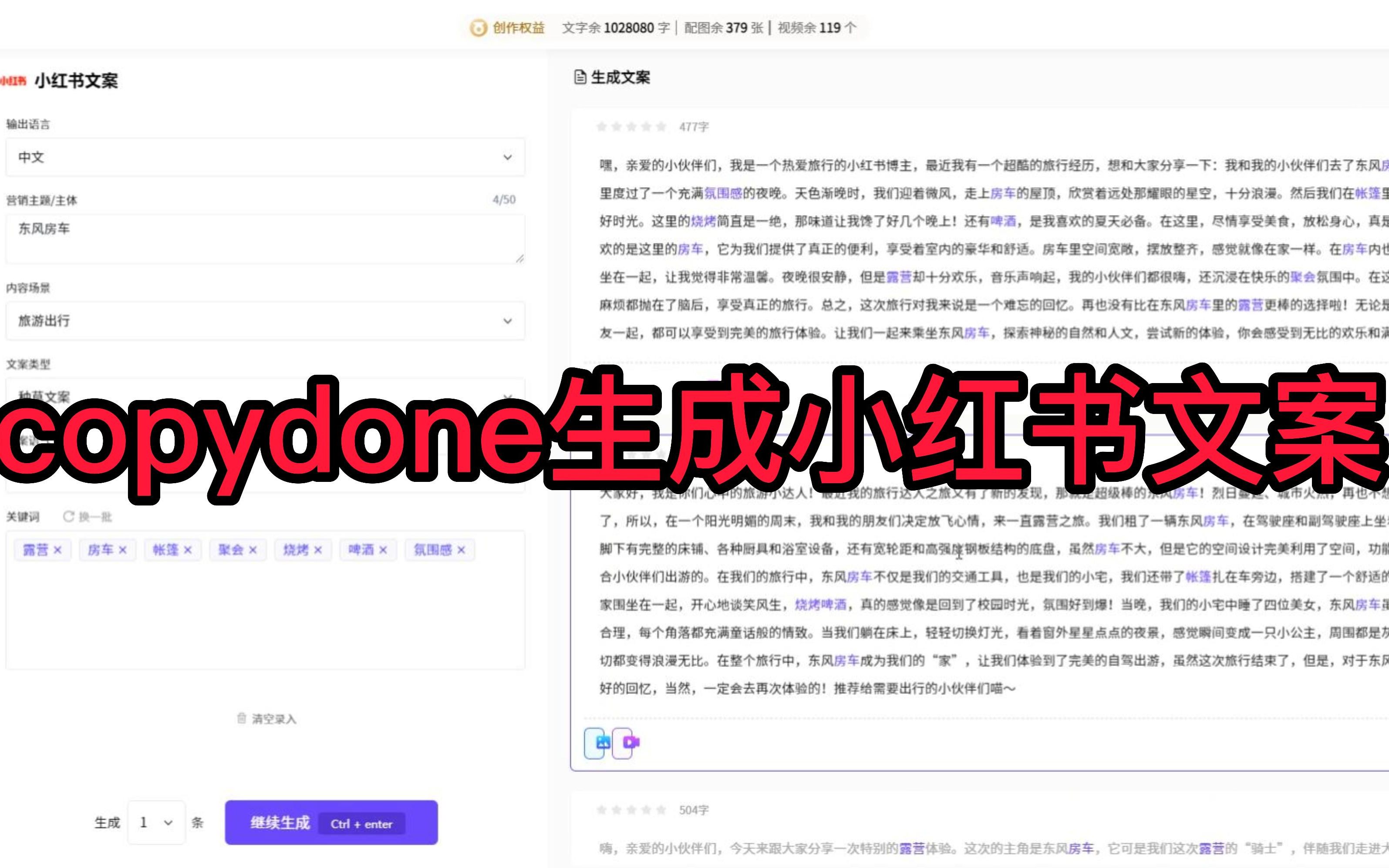Viewport: 1389px width, 868px height.
Task: Click the 4/50 character counter
Action: [504, 200]
